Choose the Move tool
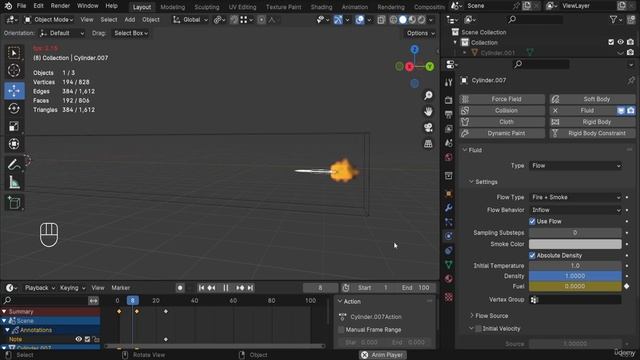 pos(14,91)
